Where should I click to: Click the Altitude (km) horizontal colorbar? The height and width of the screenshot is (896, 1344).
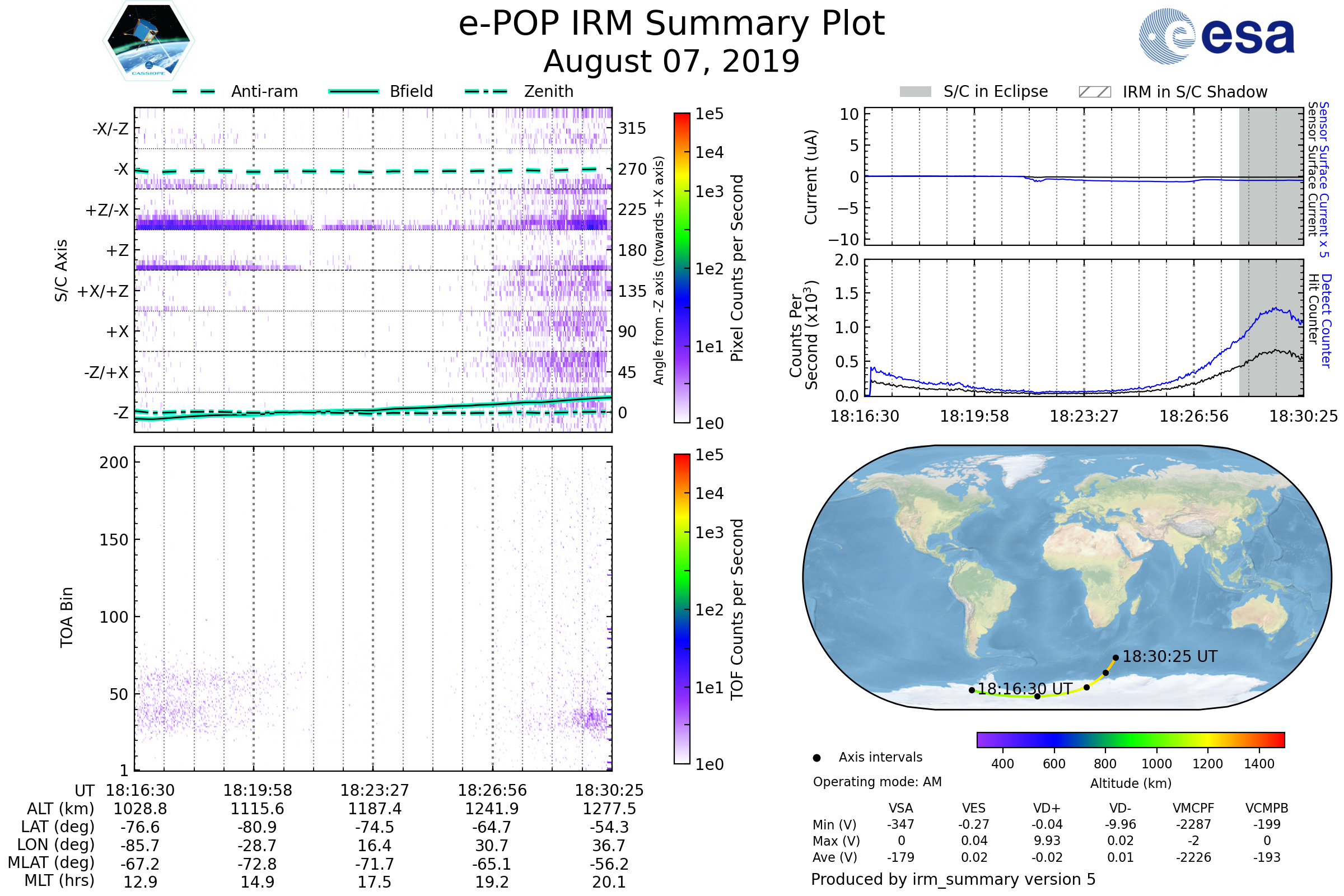pos(1131,740)
